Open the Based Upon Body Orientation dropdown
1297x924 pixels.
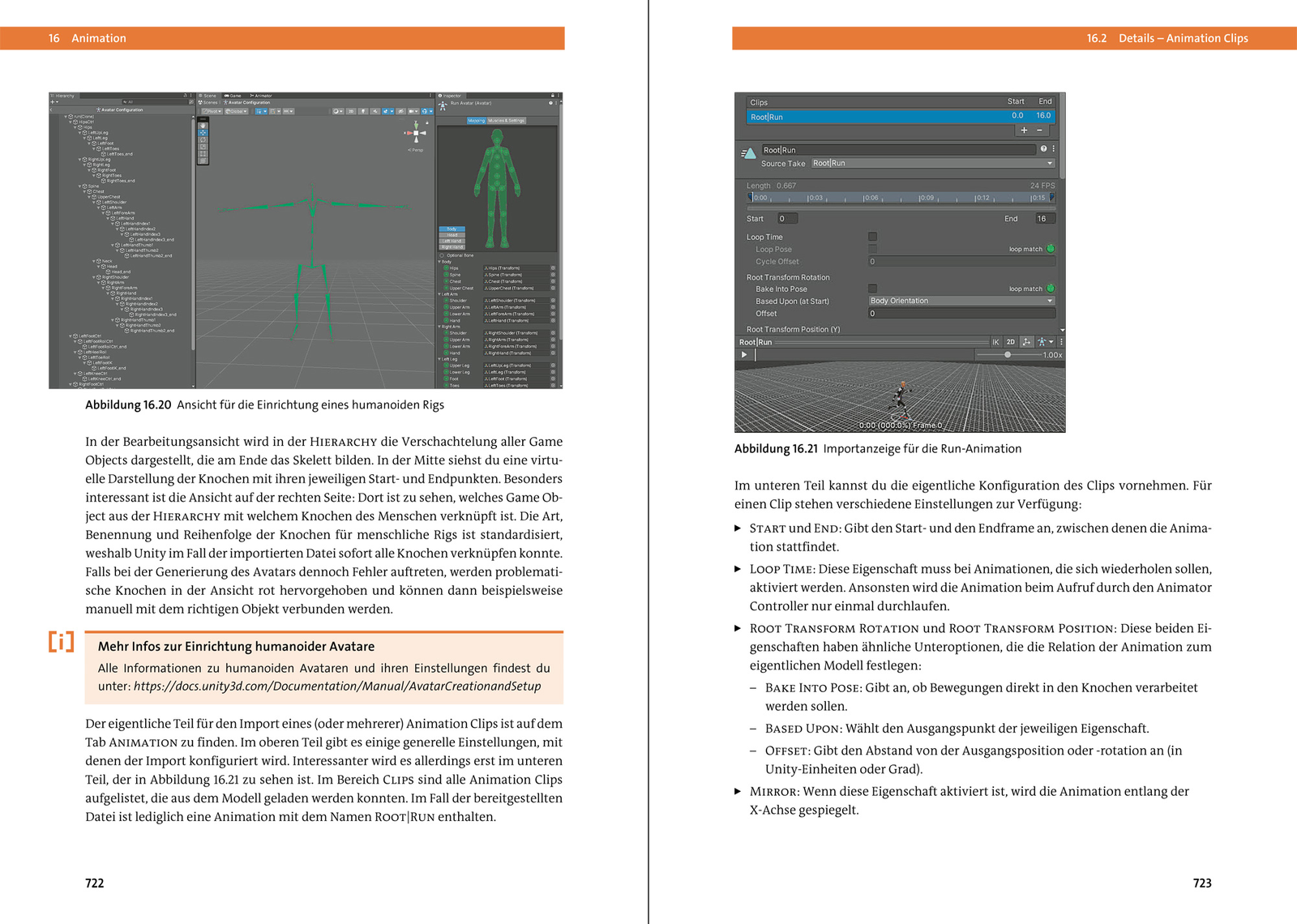(961, 301)
